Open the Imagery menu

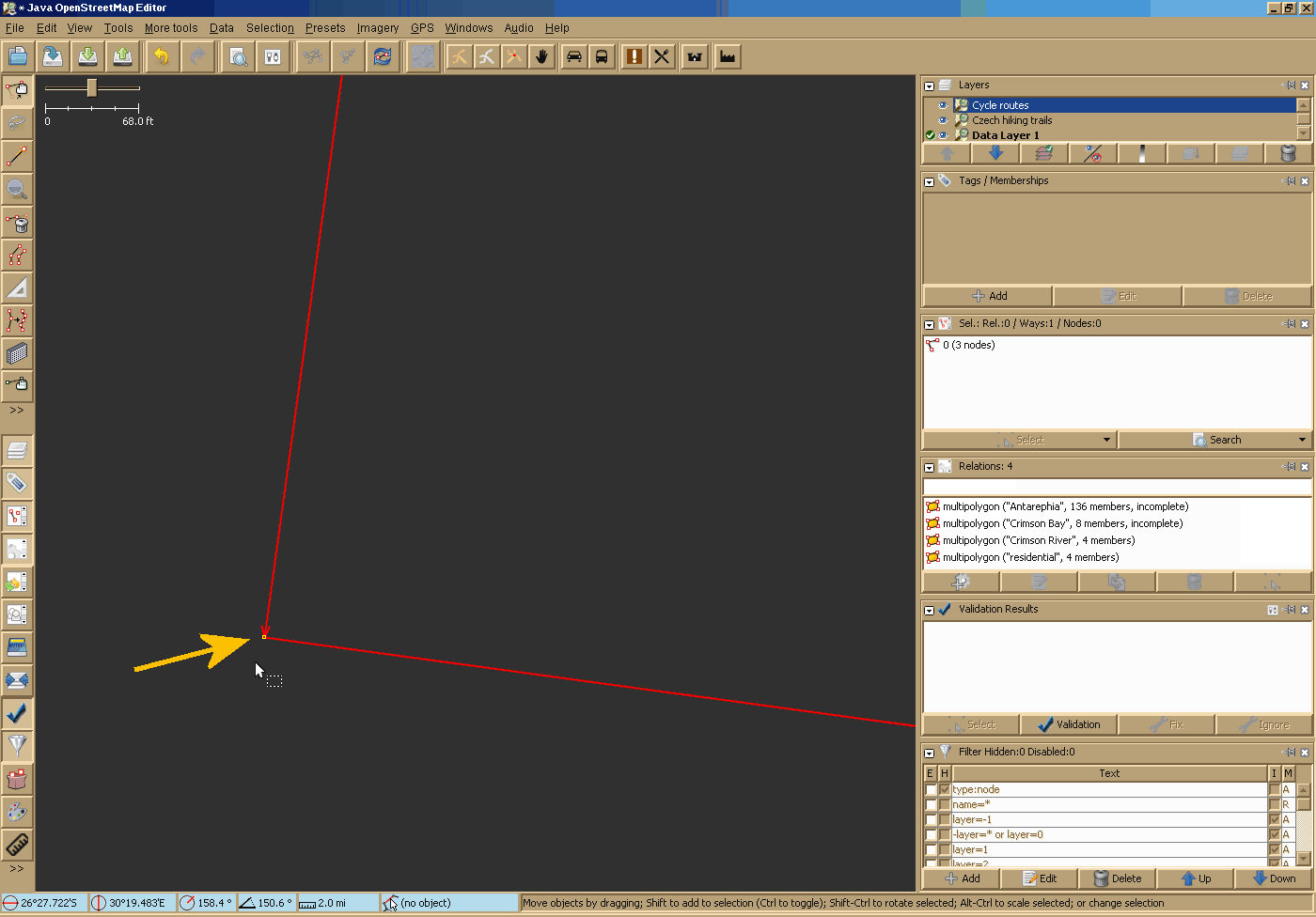[x=377, y=28]
